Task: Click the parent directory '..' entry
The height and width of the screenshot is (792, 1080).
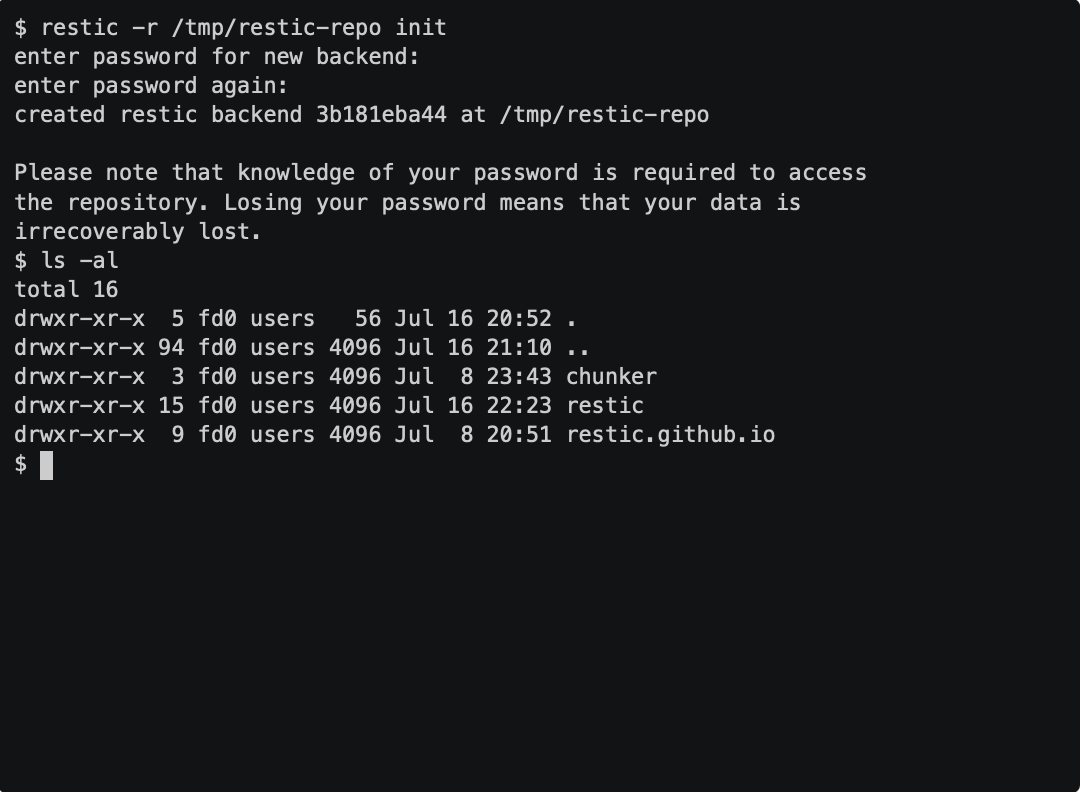Action: (578, 348)
